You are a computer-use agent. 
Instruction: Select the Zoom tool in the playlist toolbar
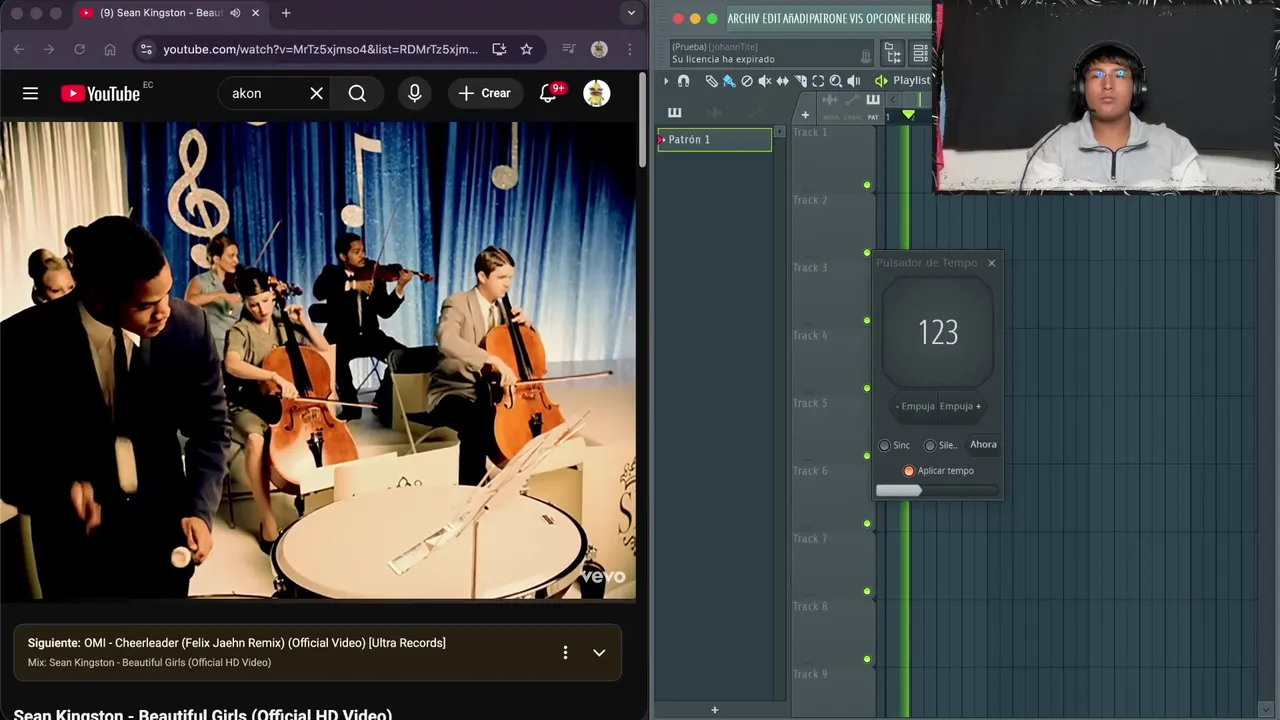point(836,81)
